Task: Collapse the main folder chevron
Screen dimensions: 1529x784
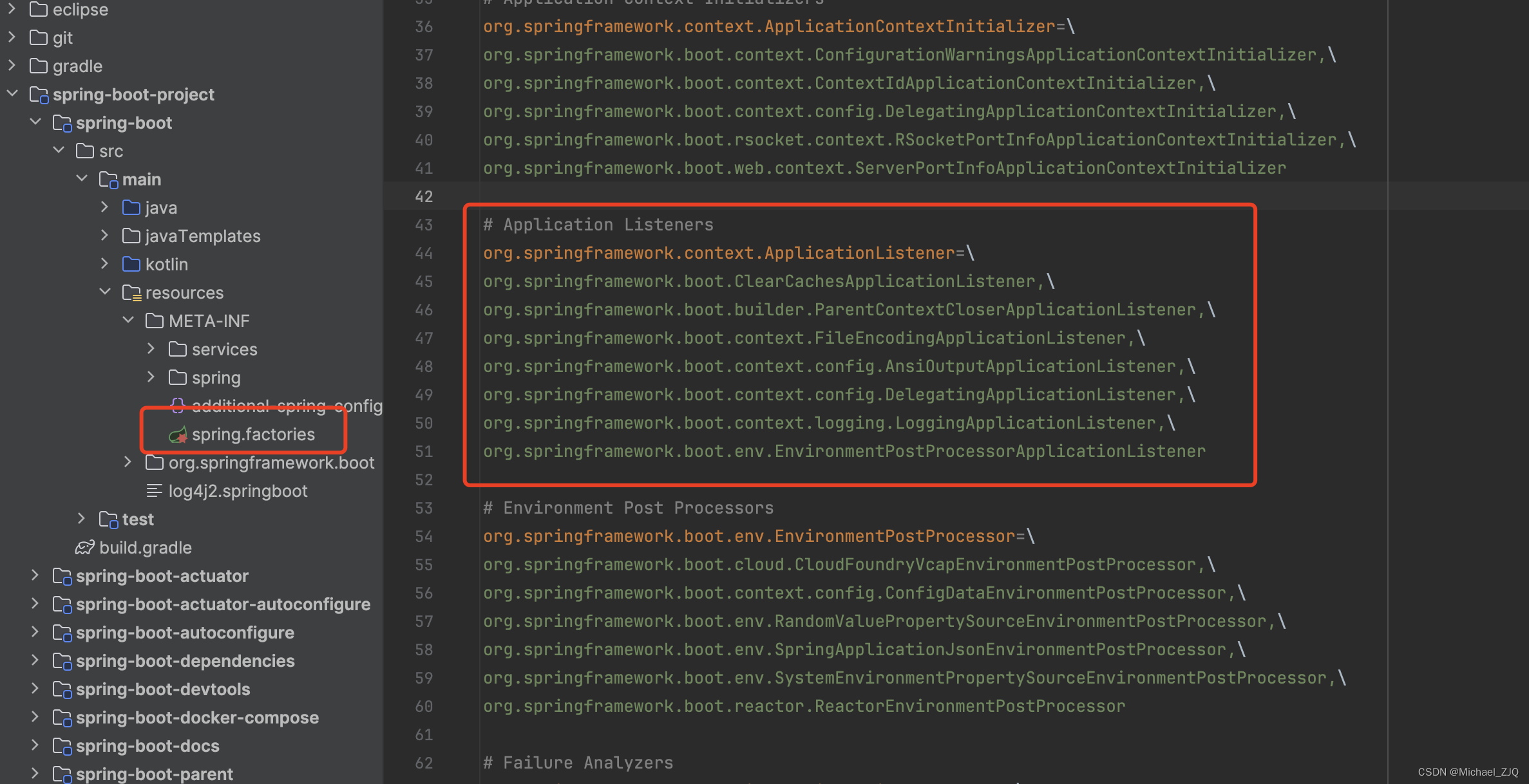Action: [x=82, y=179]
